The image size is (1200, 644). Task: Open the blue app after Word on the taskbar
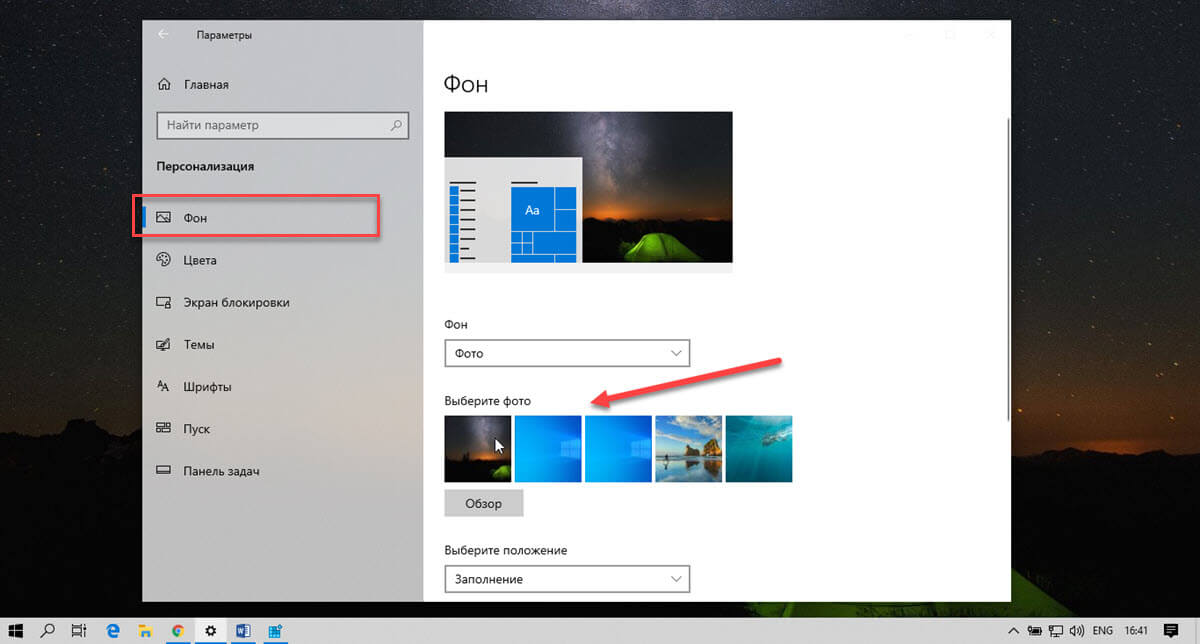(x=274, y=630)
